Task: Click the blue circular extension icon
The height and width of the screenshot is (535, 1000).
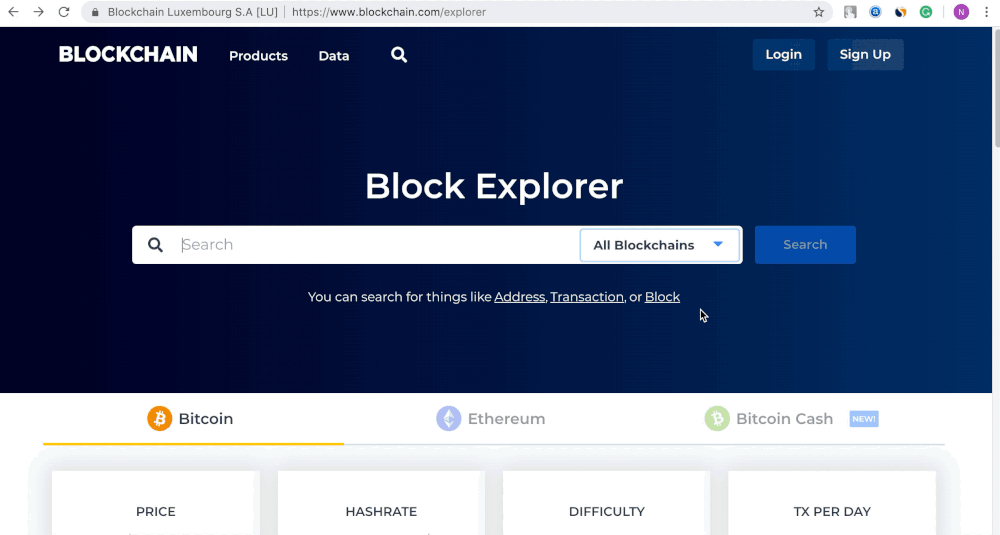Action: pos(876,12)
